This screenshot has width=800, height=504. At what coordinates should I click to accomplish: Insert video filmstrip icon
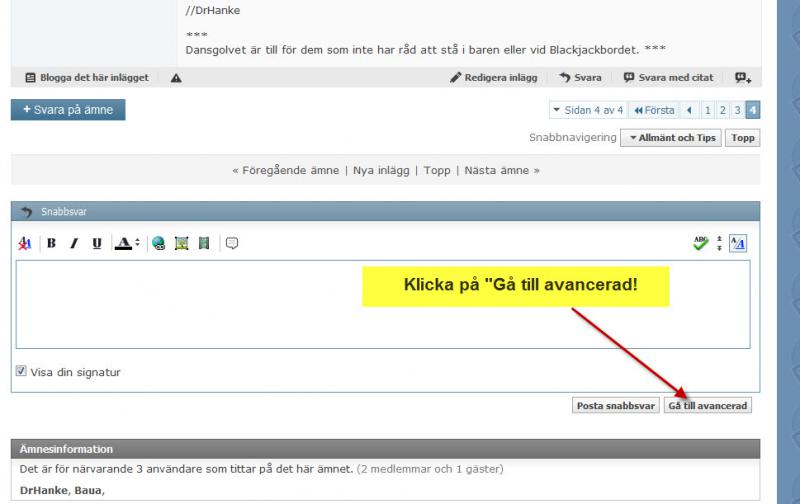204,243
